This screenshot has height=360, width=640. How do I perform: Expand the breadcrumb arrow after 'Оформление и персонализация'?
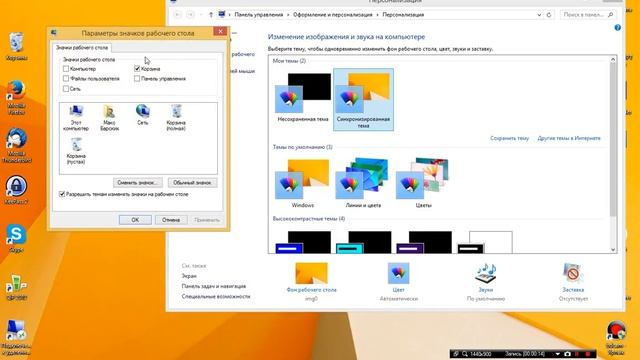(378, 15)
